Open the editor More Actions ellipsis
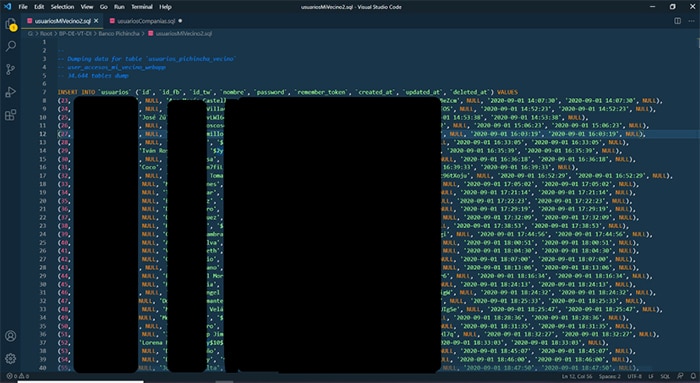The width and height of the screenshot is (700, 383). (x=691, y=21)
